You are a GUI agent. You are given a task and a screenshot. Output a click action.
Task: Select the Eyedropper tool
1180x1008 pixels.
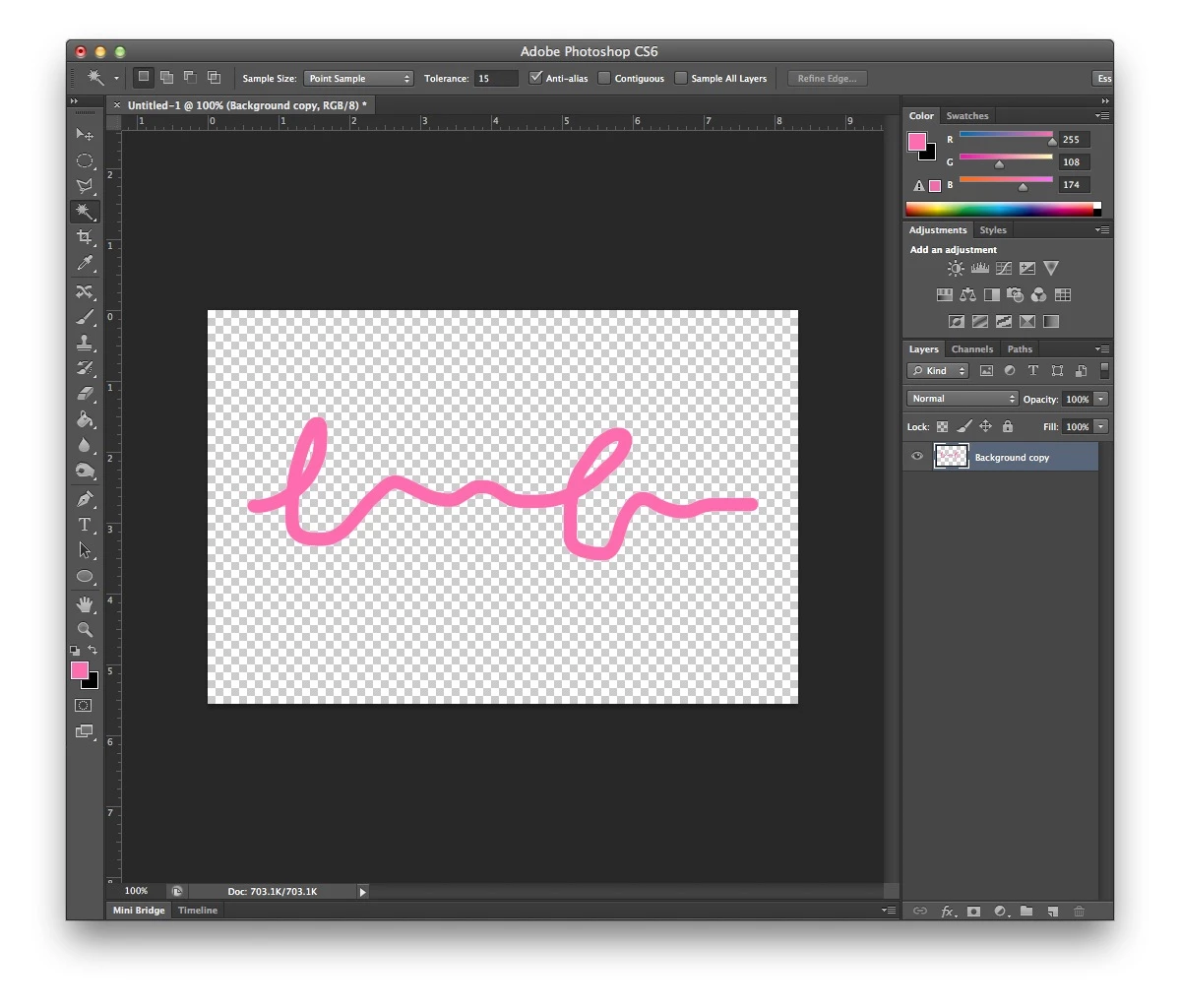(x=85, y=264)
